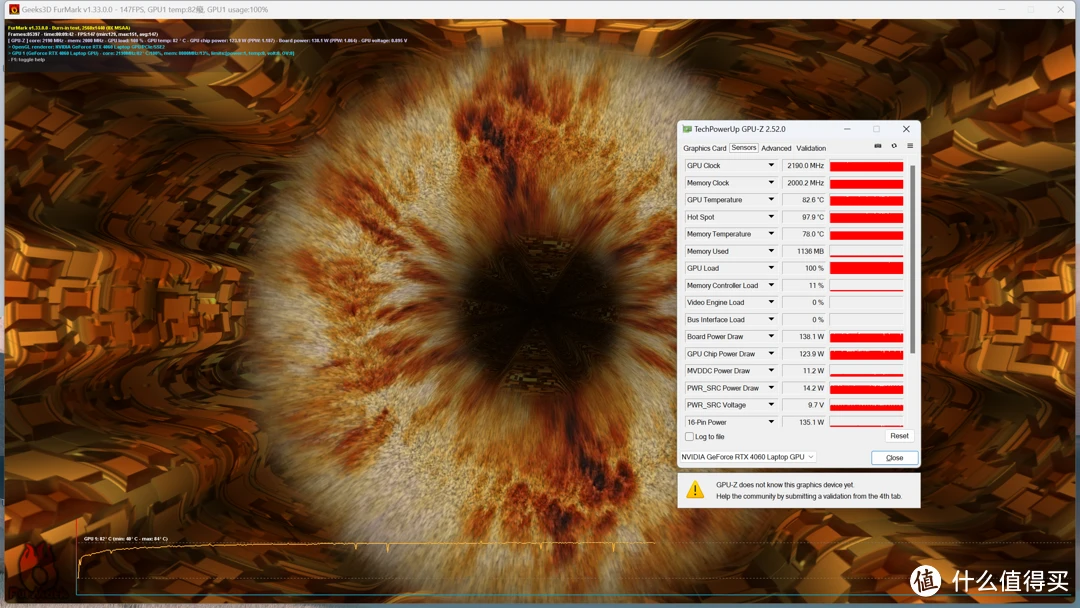This screenshot has height=608, width=1080.
Task: Click the sensors list vertical scrollbar
Action: click(911, 260)
